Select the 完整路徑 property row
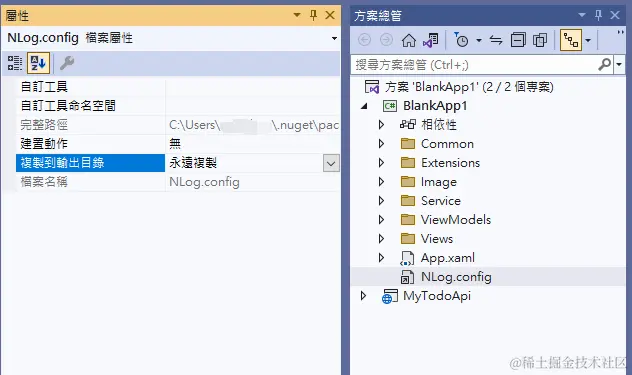 [x=178, y=125]
